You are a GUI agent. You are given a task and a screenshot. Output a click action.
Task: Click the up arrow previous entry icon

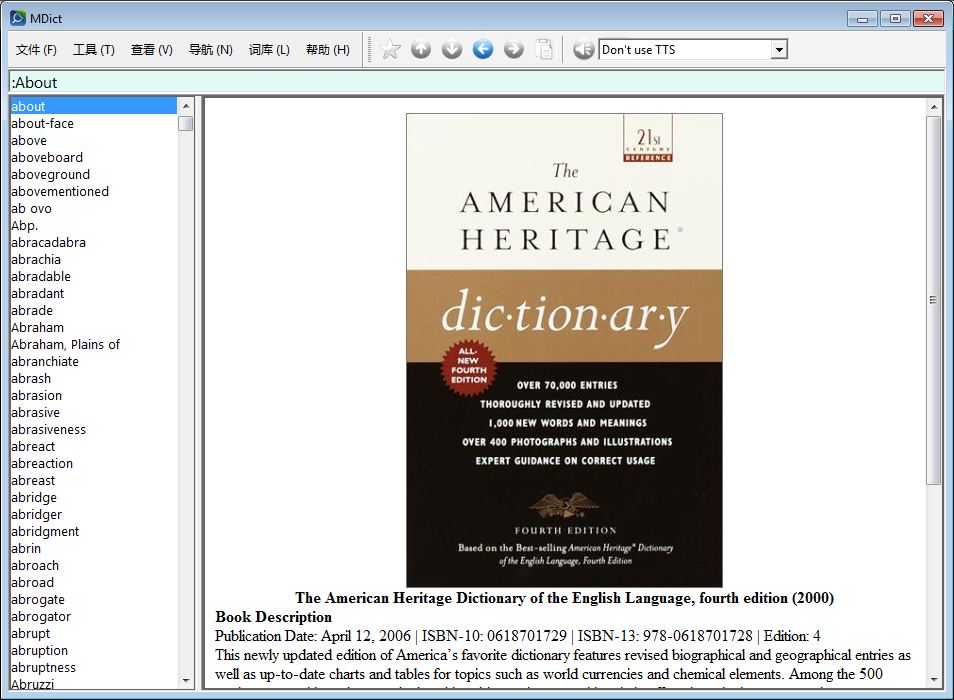tap(421, 49)
